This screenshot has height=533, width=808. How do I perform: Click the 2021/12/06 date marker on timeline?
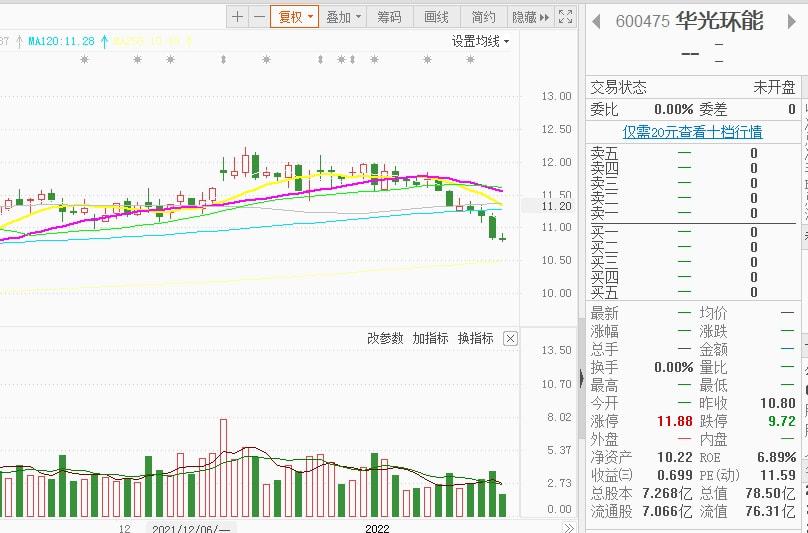tap(190, 527)
